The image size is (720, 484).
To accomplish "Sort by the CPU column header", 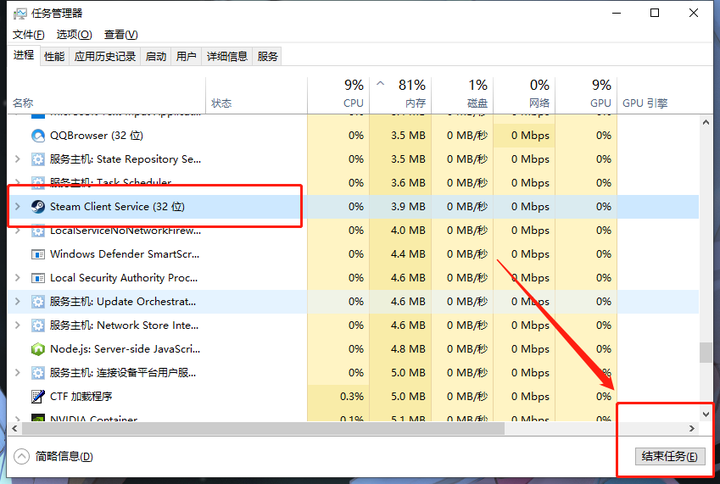I will coord(338,96).
